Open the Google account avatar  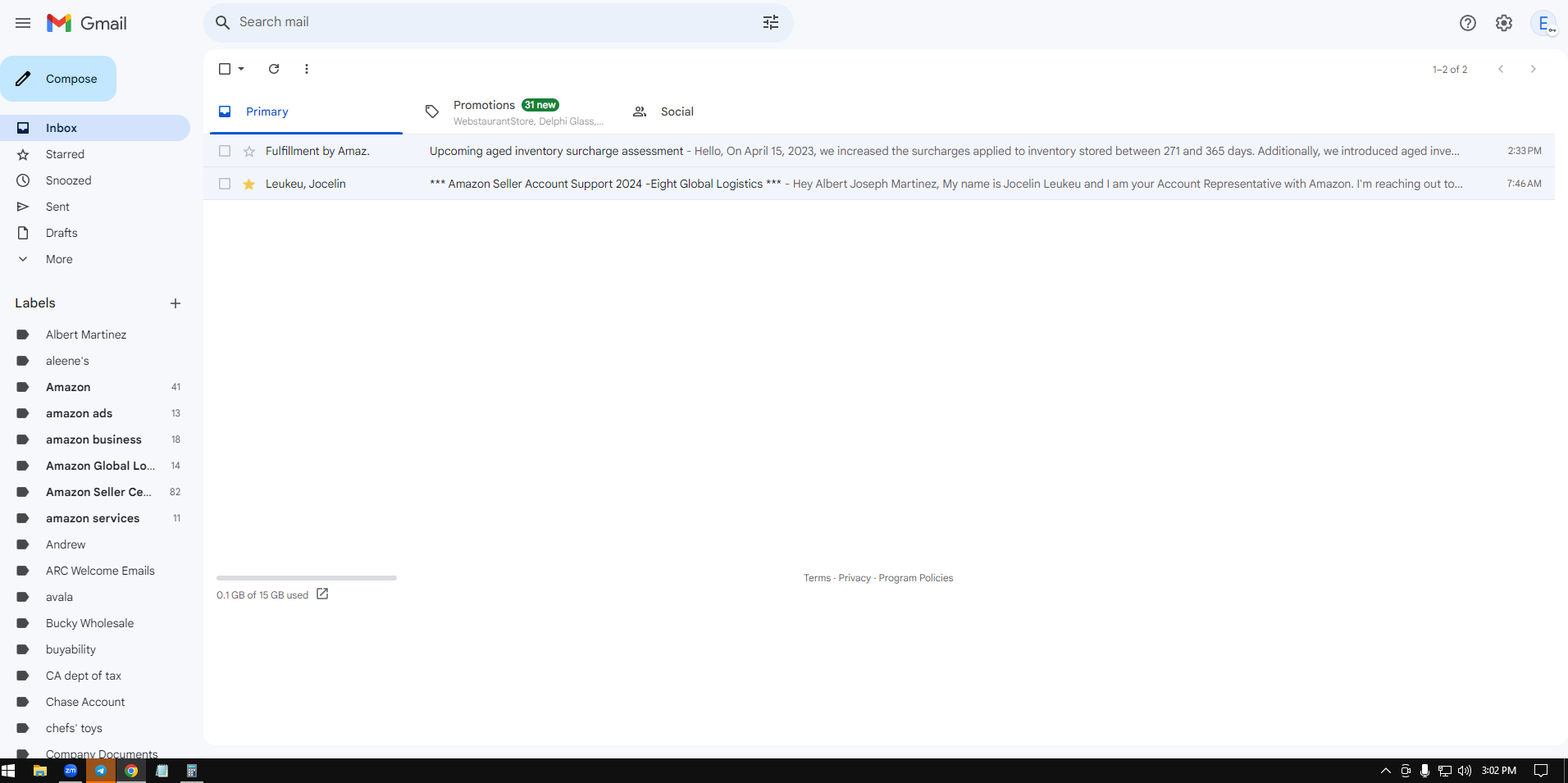click(x=1544, y=23)
